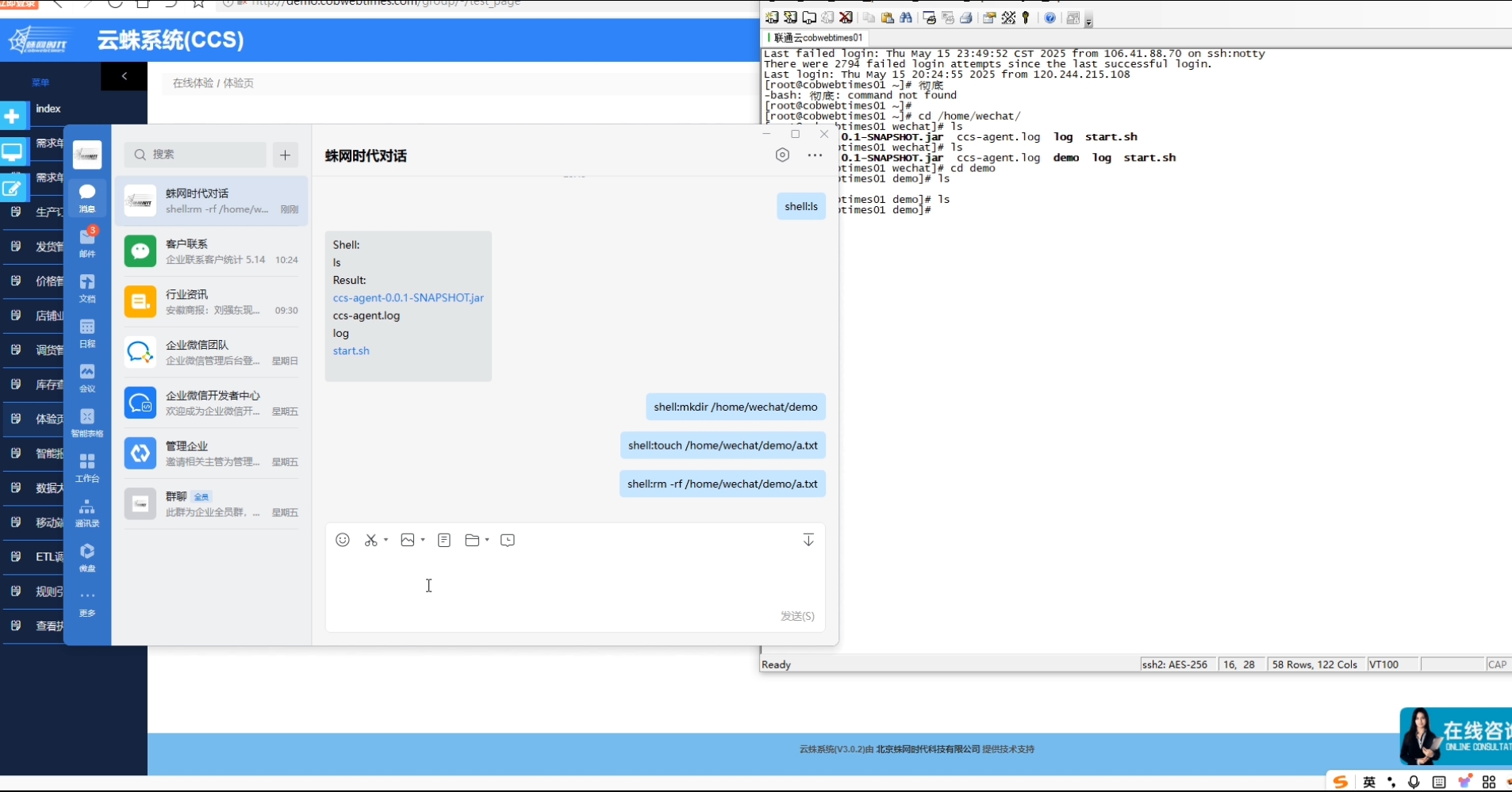
Task: Click Sogou input method S icon
Action: coord(1341,782)
